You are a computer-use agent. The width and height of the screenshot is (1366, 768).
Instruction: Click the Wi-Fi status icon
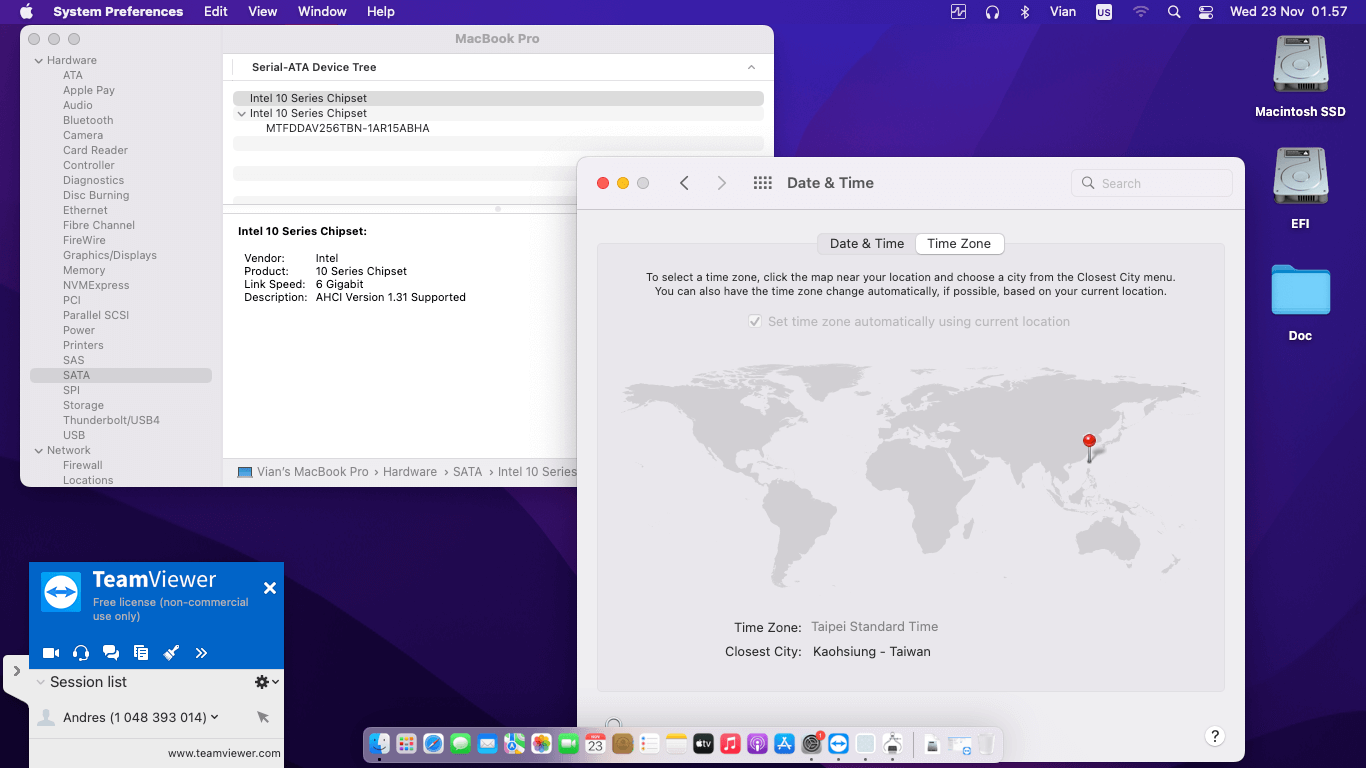(x=1141, y=12)
